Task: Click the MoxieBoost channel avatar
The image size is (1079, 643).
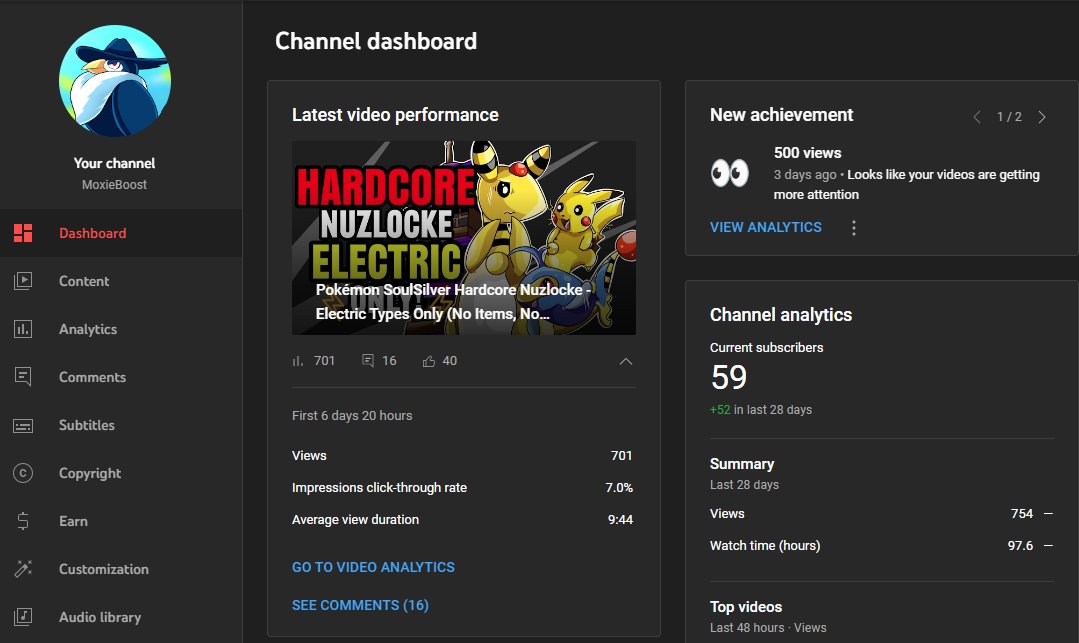Action: (115, 81)
